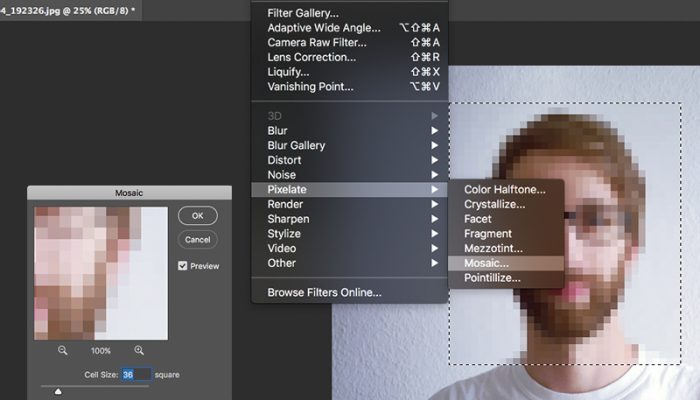This screenshot has width=700, height=400.
Task: Expand the Sharpen submenu
Action: (350, 219)
